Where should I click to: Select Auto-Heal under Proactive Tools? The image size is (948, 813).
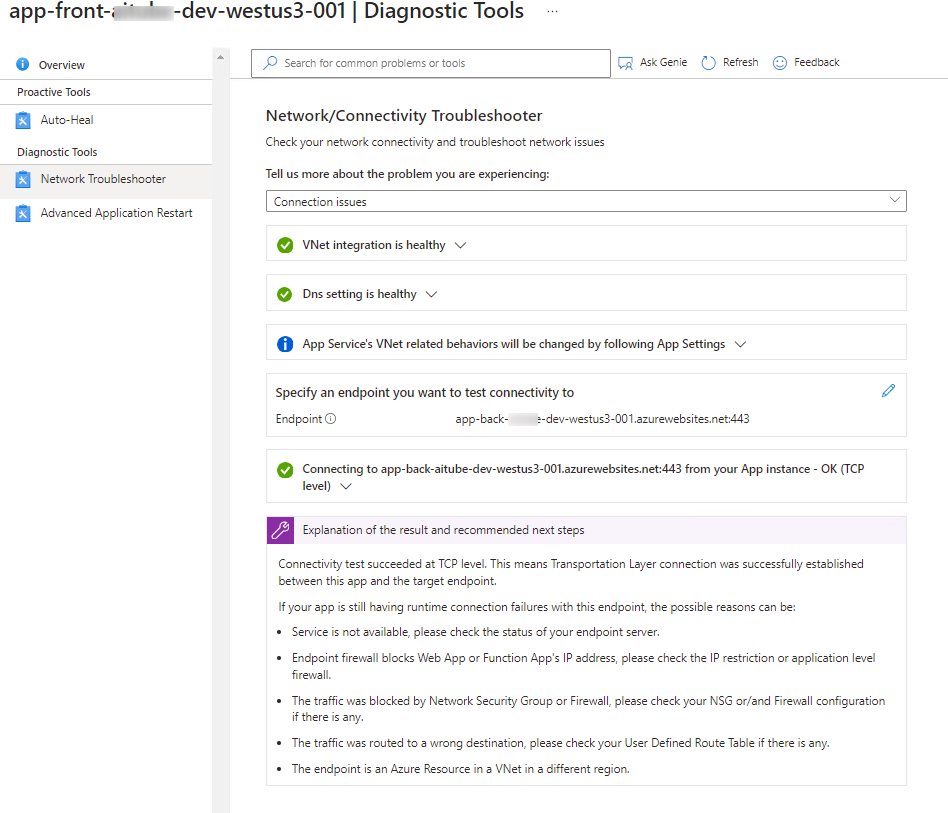point(67,120)
